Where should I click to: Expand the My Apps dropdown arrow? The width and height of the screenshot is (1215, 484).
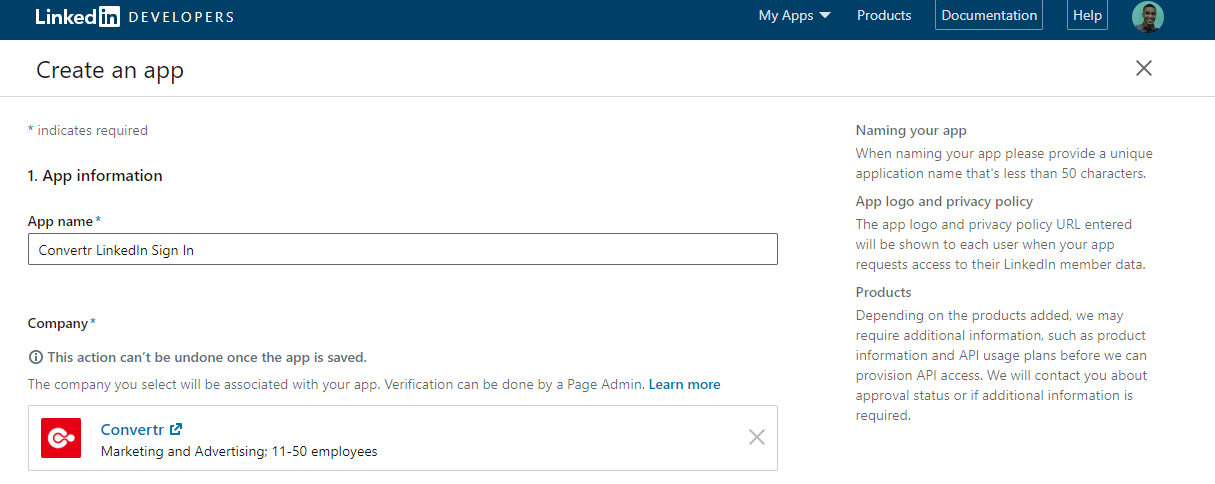[x=825, y=16]
